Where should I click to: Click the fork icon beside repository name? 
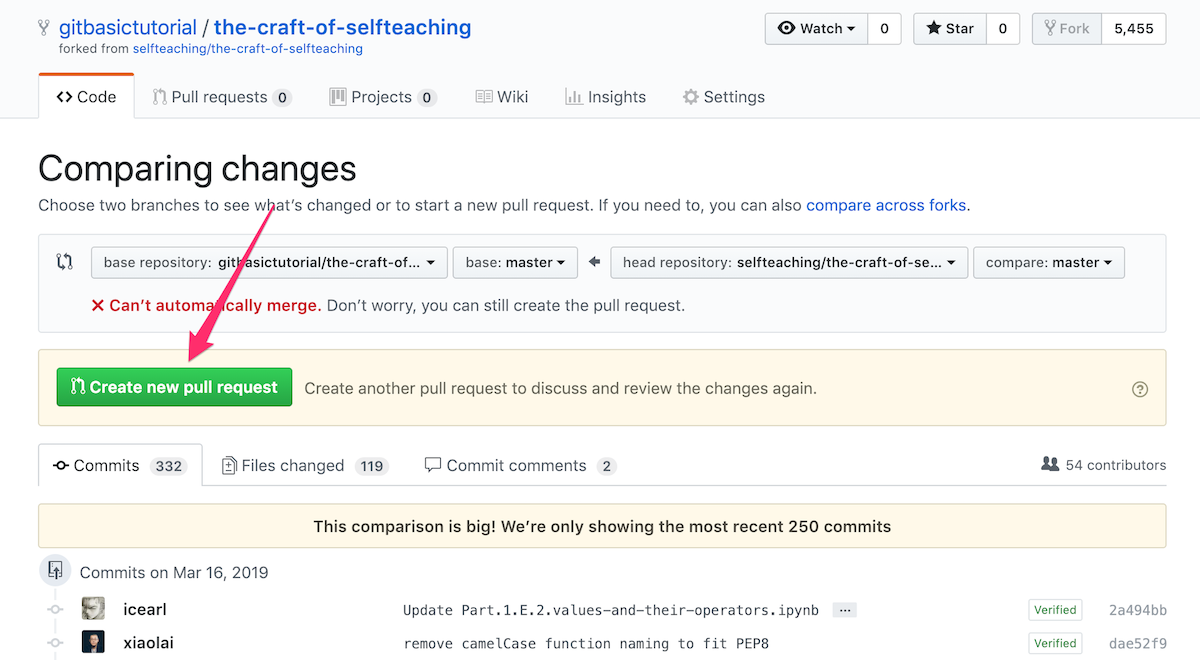(x=43, y=28)
